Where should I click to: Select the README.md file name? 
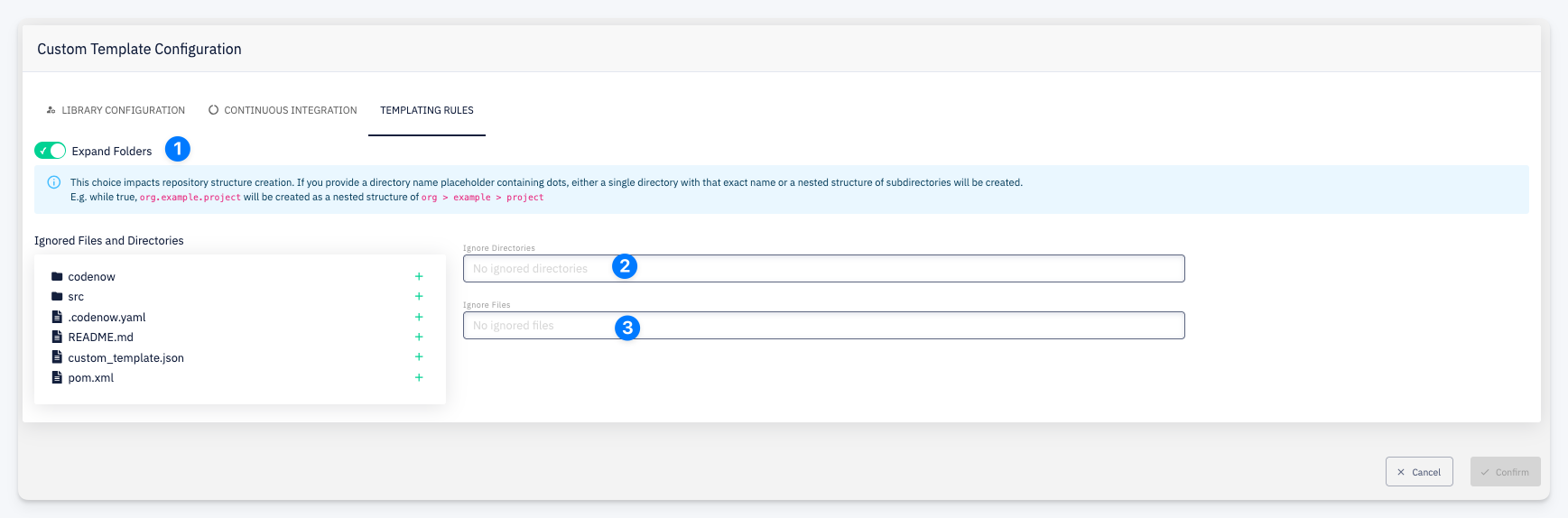point(101,338)
